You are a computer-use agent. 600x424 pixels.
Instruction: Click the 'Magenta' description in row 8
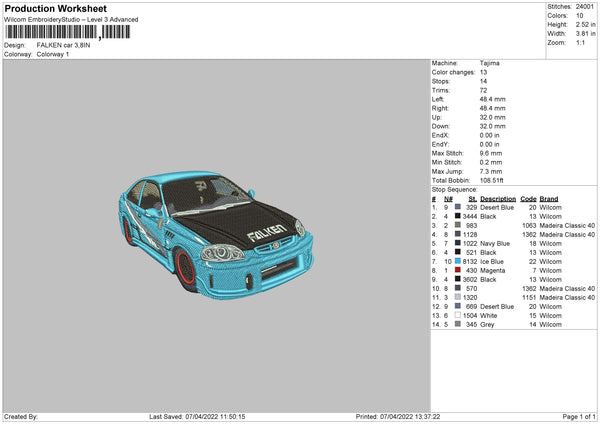click(x=492, y=270)
